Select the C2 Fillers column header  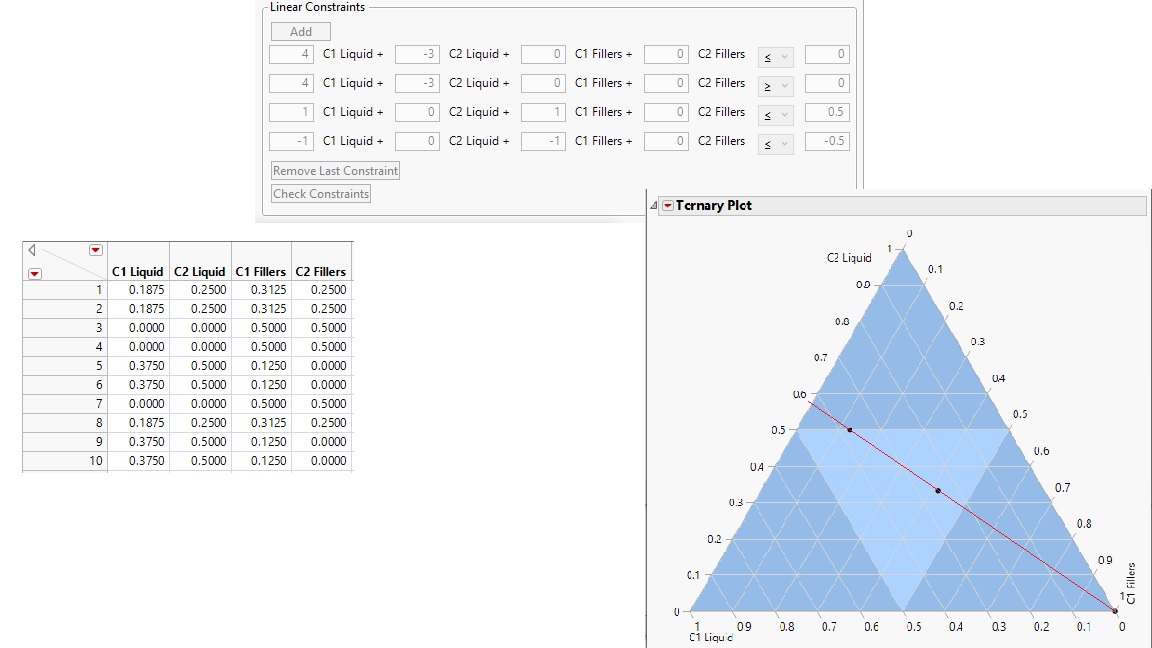click(321, 271)
